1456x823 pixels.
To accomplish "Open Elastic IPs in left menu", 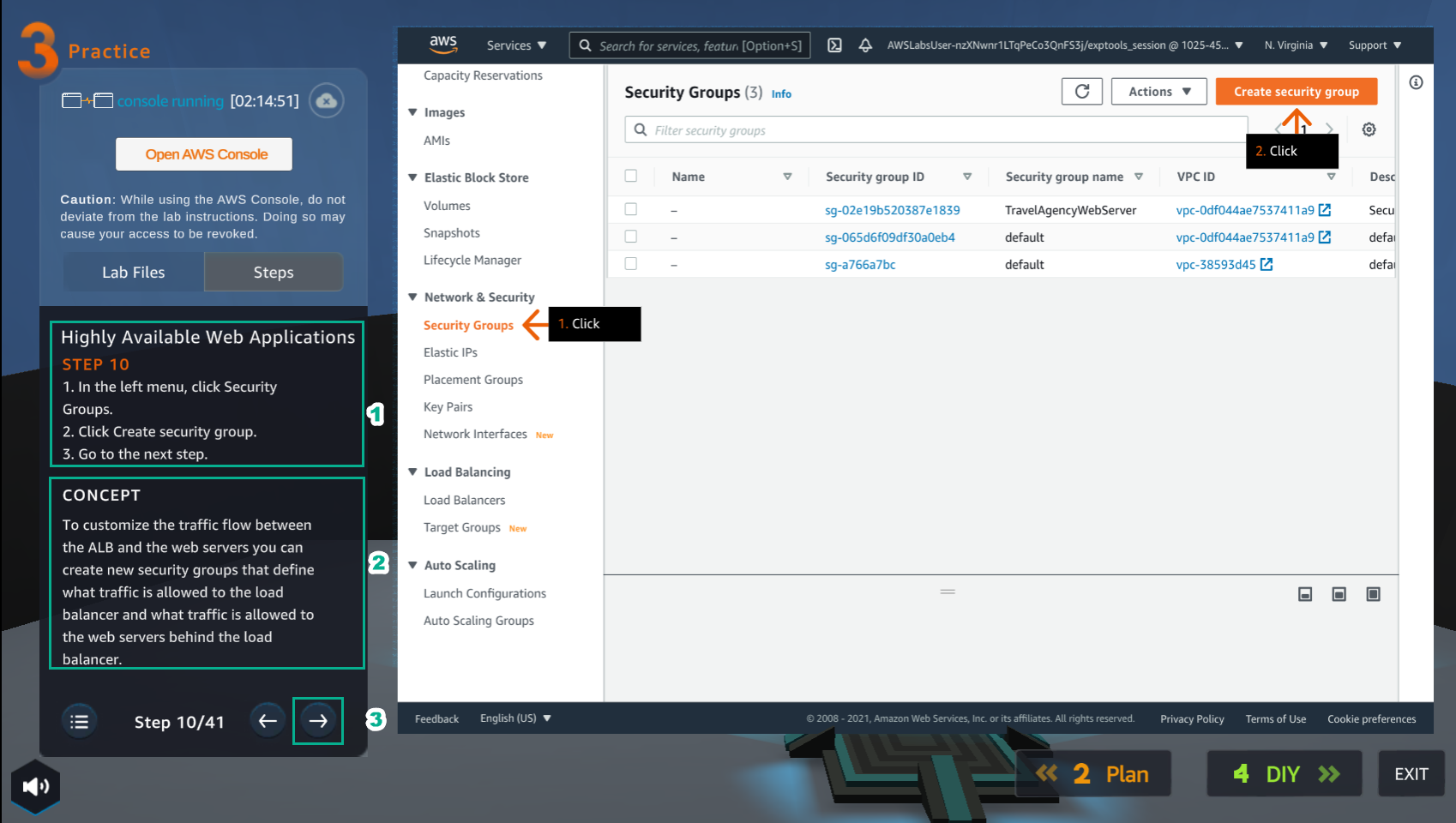I will point(450,352).
